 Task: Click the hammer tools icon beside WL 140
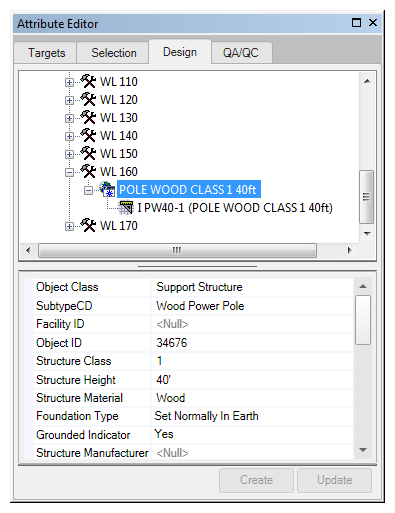[88, 135]
